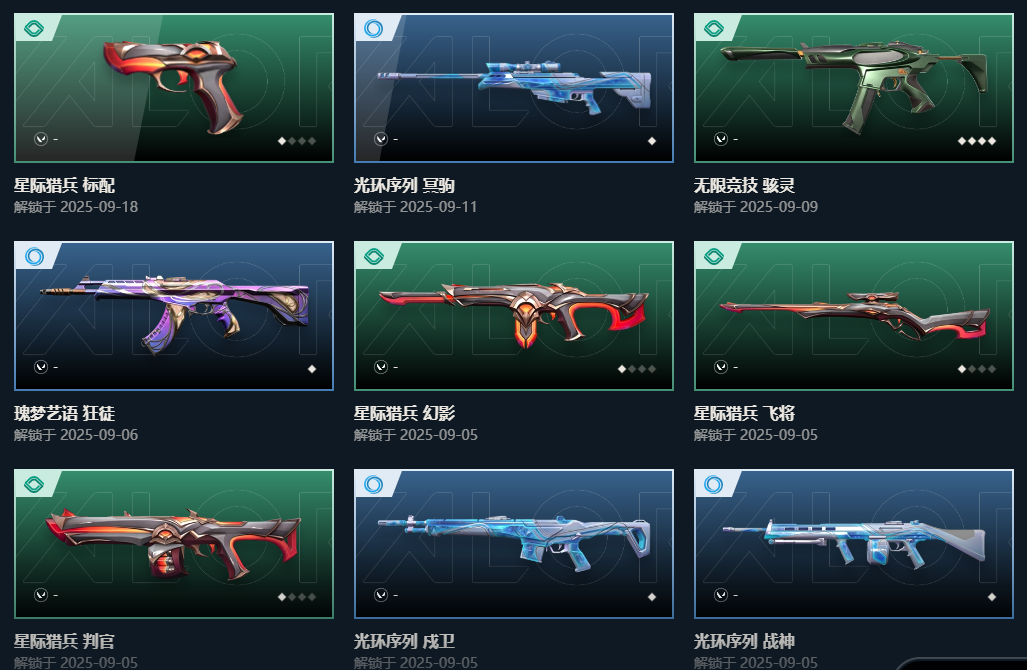
Task: Click round chevron icon on 光环序列 战神 card
Action: [x=720, y=595]
